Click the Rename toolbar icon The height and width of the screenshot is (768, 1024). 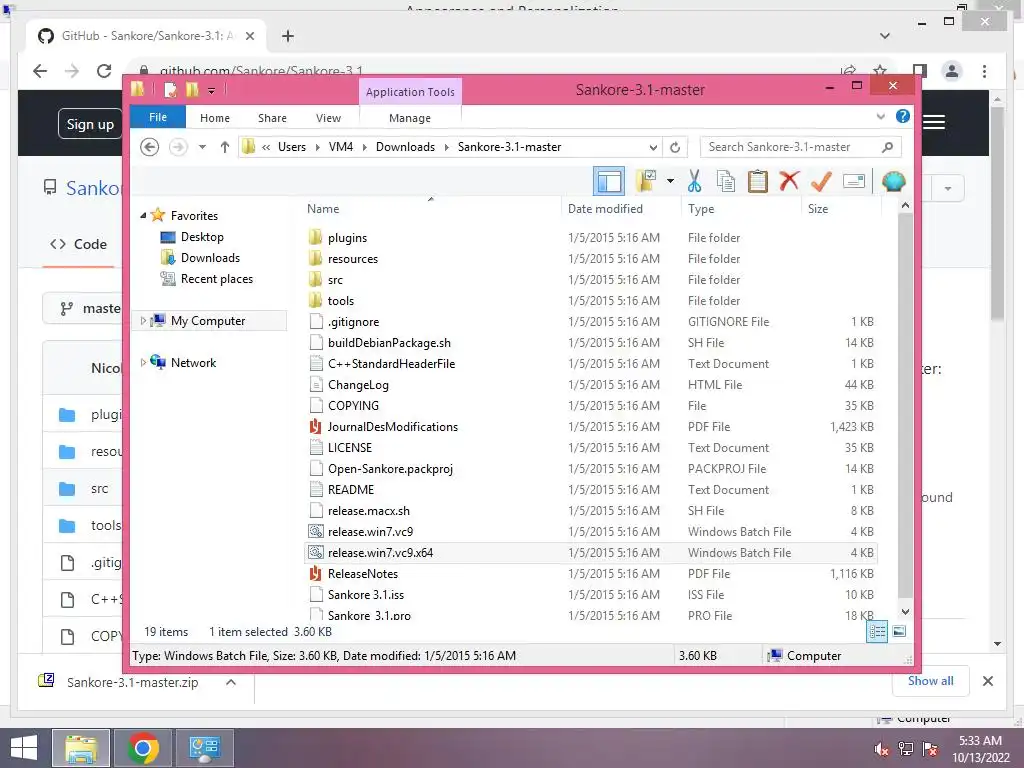click(854, 181)
